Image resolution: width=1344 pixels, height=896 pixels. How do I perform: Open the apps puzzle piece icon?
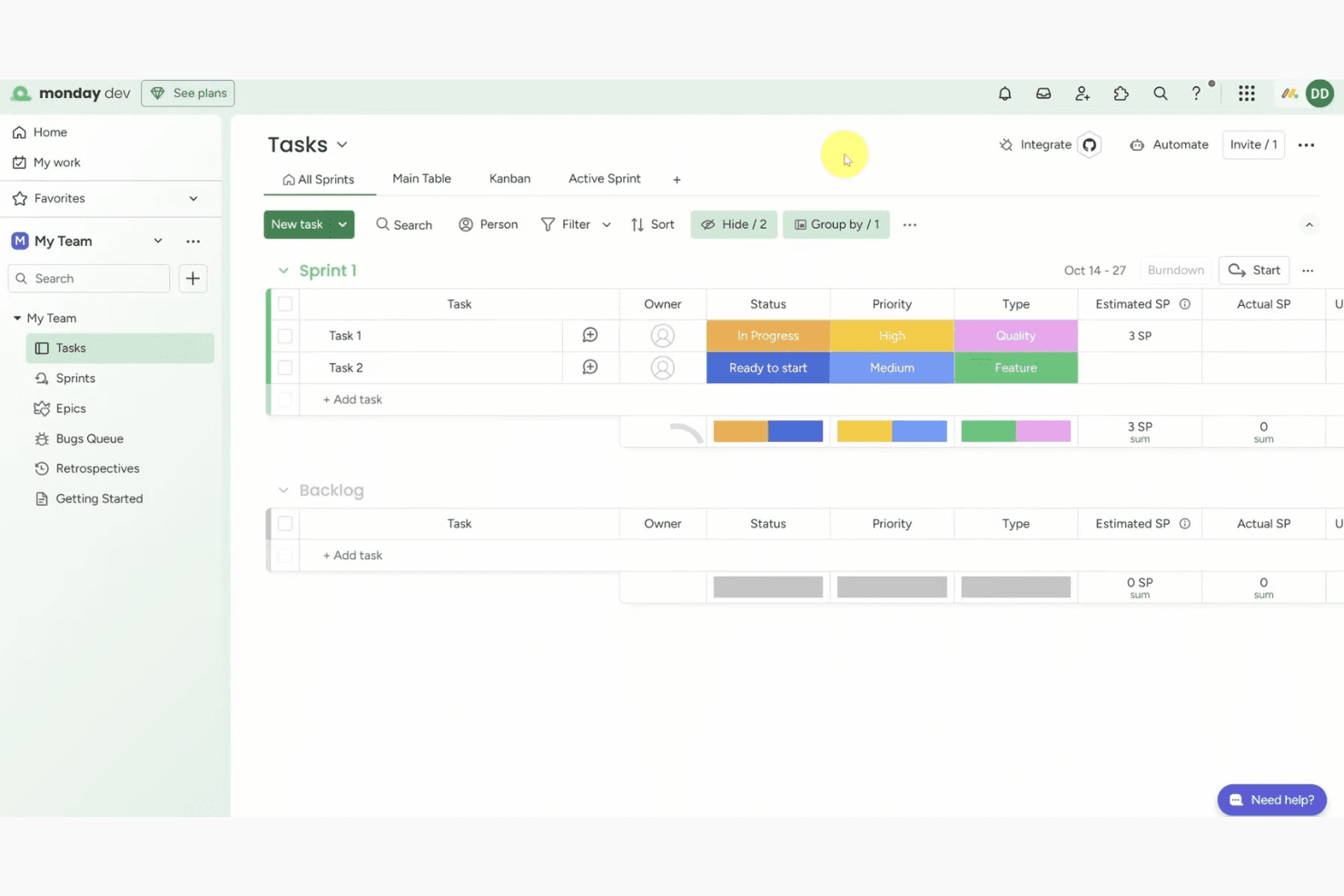coord(1122,94)
